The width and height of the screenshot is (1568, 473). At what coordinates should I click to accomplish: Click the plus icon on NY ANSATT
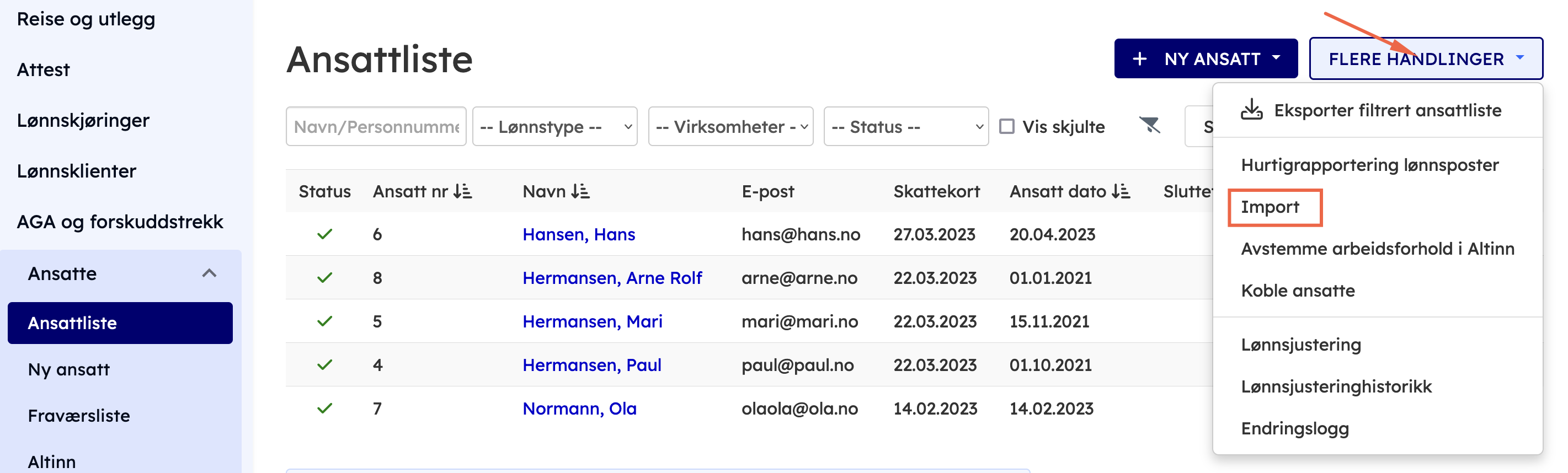coord(1139,59)
